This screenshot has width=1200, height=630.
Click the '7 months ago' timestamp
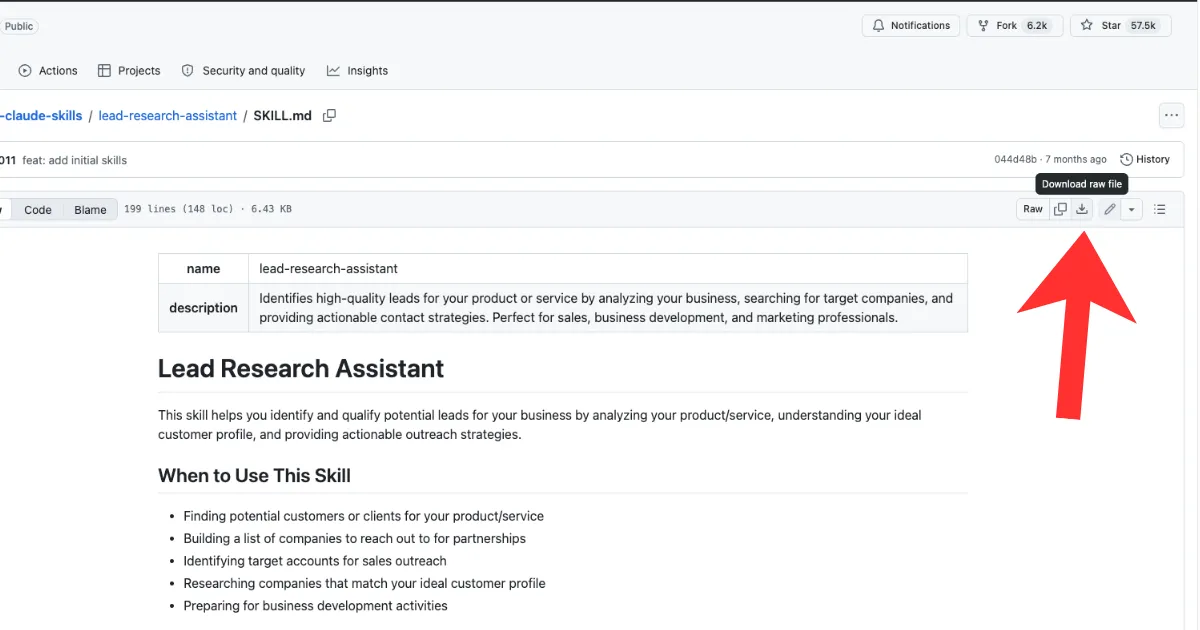[x=1077, y=160]
